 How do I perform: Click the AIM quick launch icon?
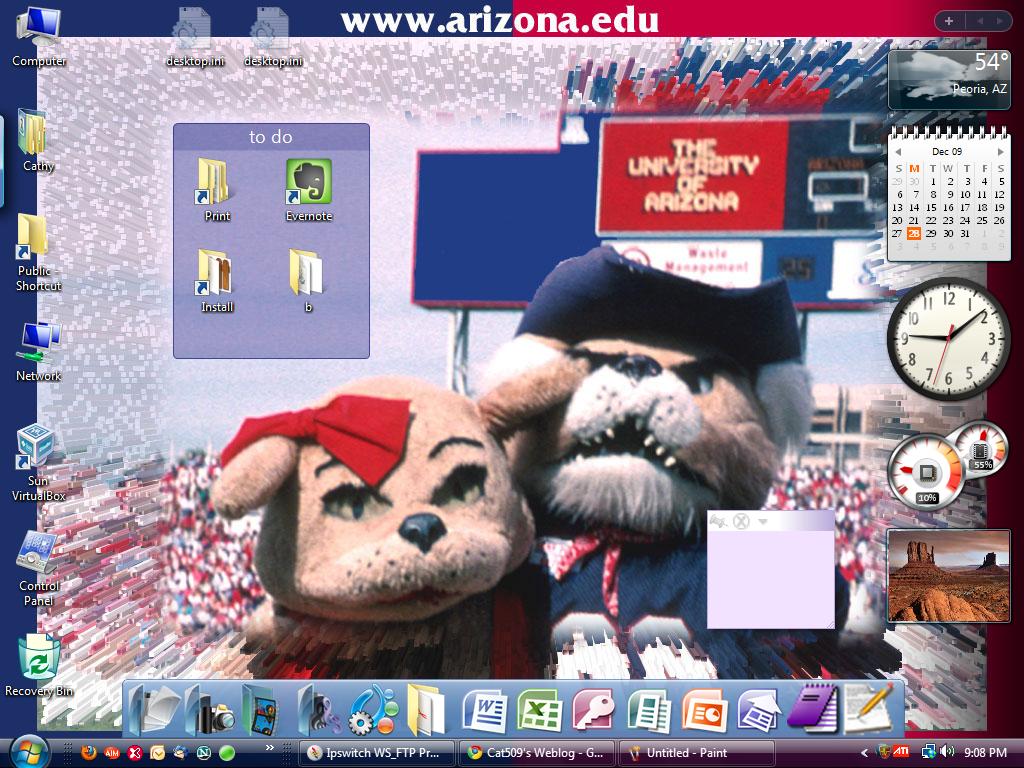click(112, 752)
